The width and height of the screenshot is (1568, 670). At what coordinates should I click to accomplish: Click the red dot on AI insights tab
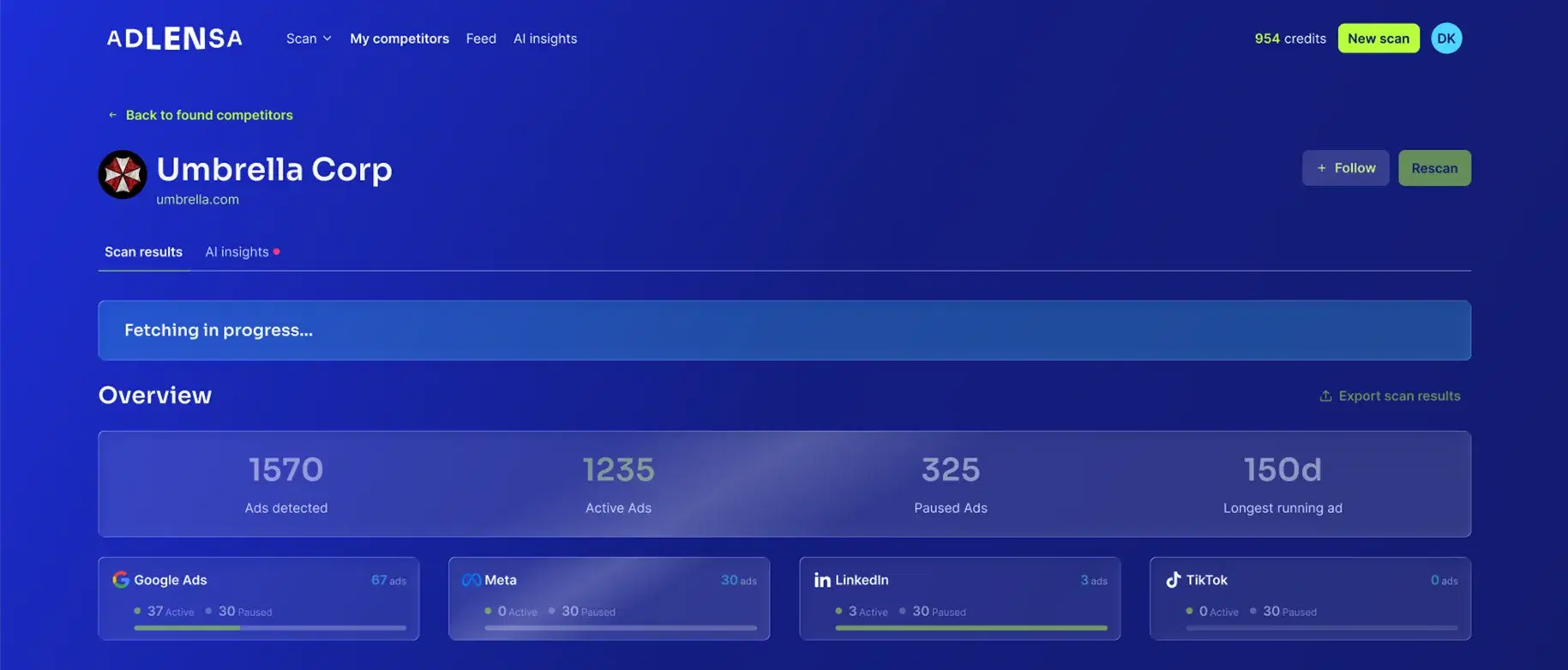click(276, 251)
